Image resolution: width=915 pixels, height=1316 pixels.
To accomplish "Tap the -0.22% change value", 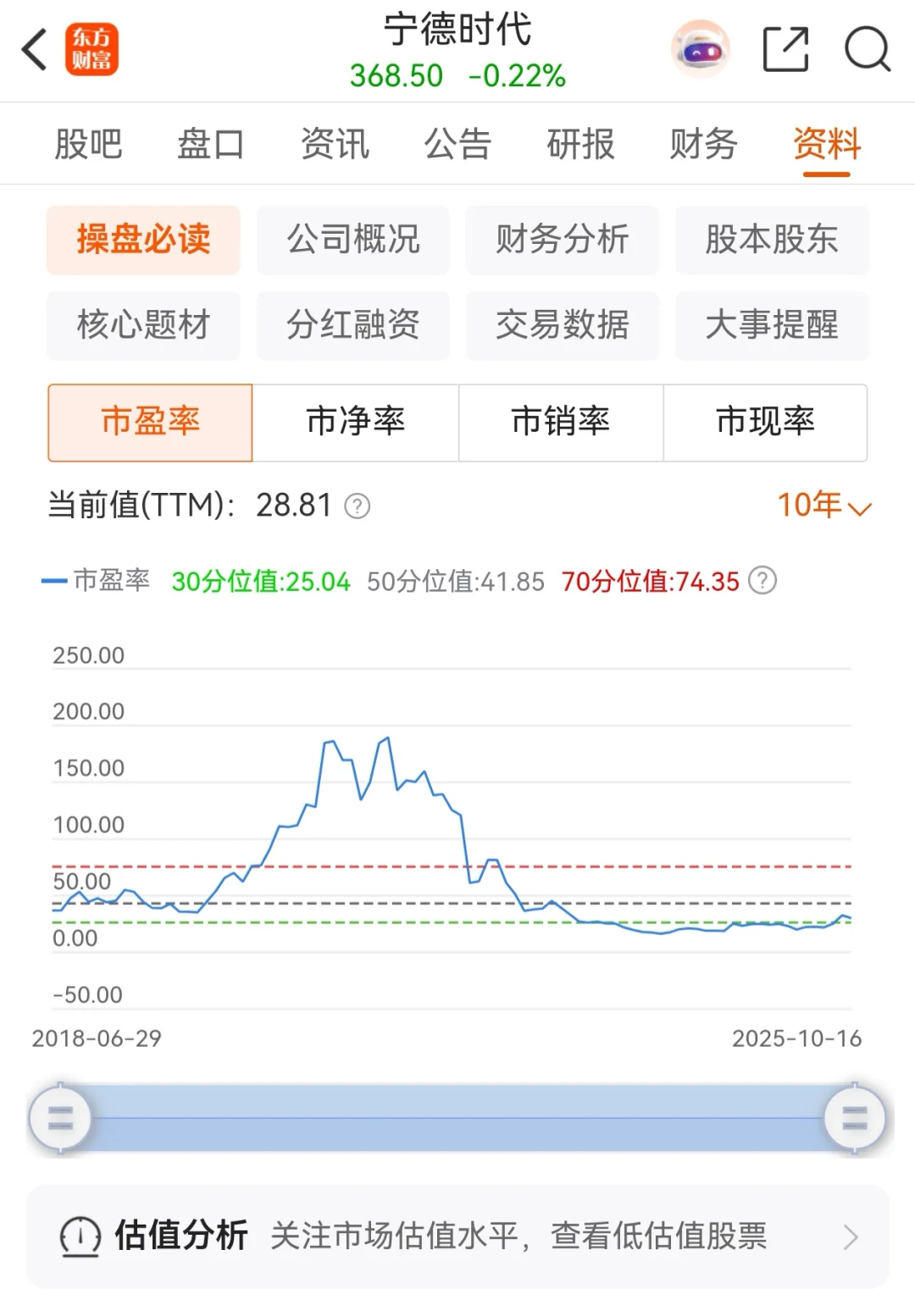I will 517,75.
